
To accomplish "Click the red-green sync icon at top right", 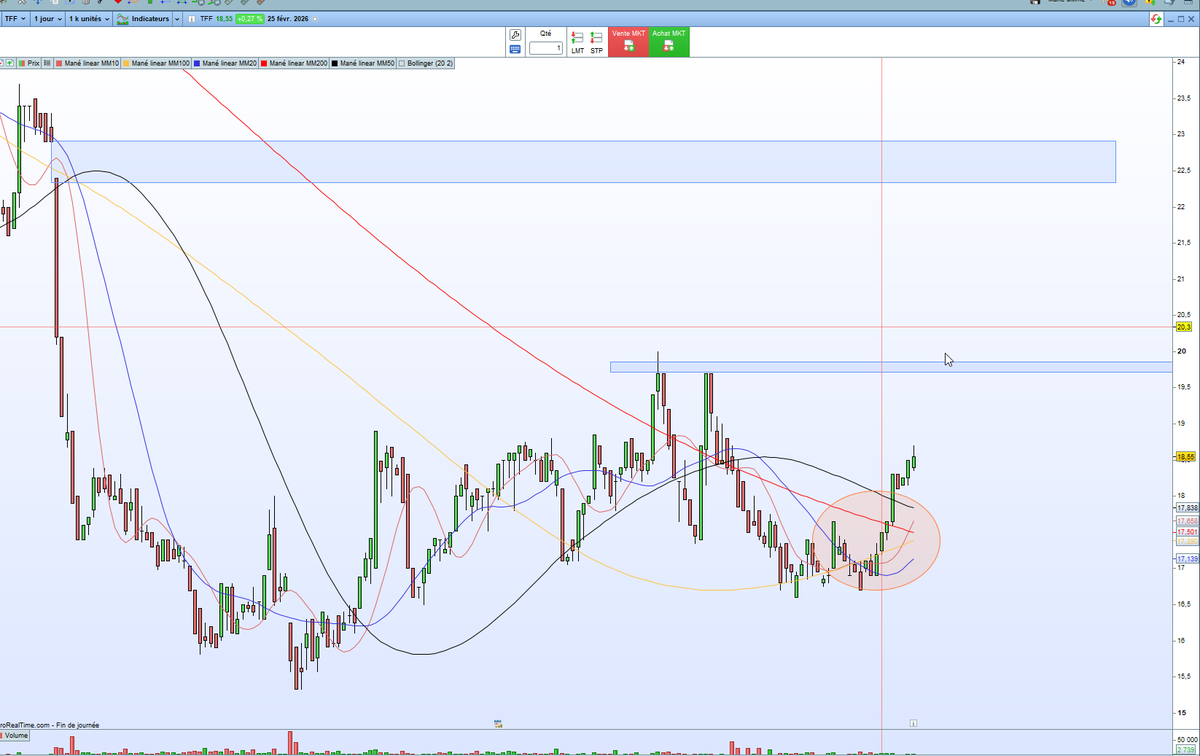I will pos(1156,19).
